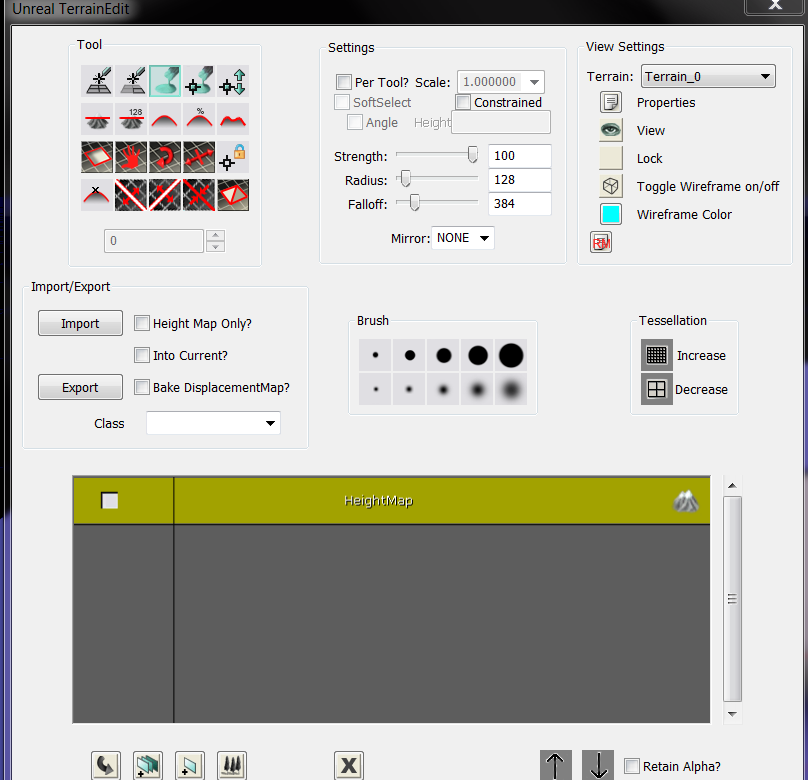Select the Orientation Flip red triangles tool
The image size is (808, 780).
pyautogui.click(x=233, y=195)
